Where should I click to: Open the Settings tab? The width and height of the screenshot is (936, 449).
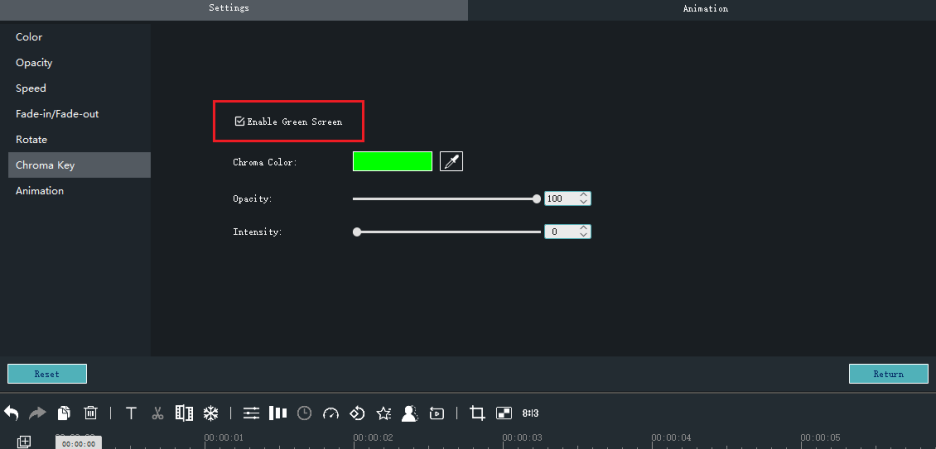(229, 9)
